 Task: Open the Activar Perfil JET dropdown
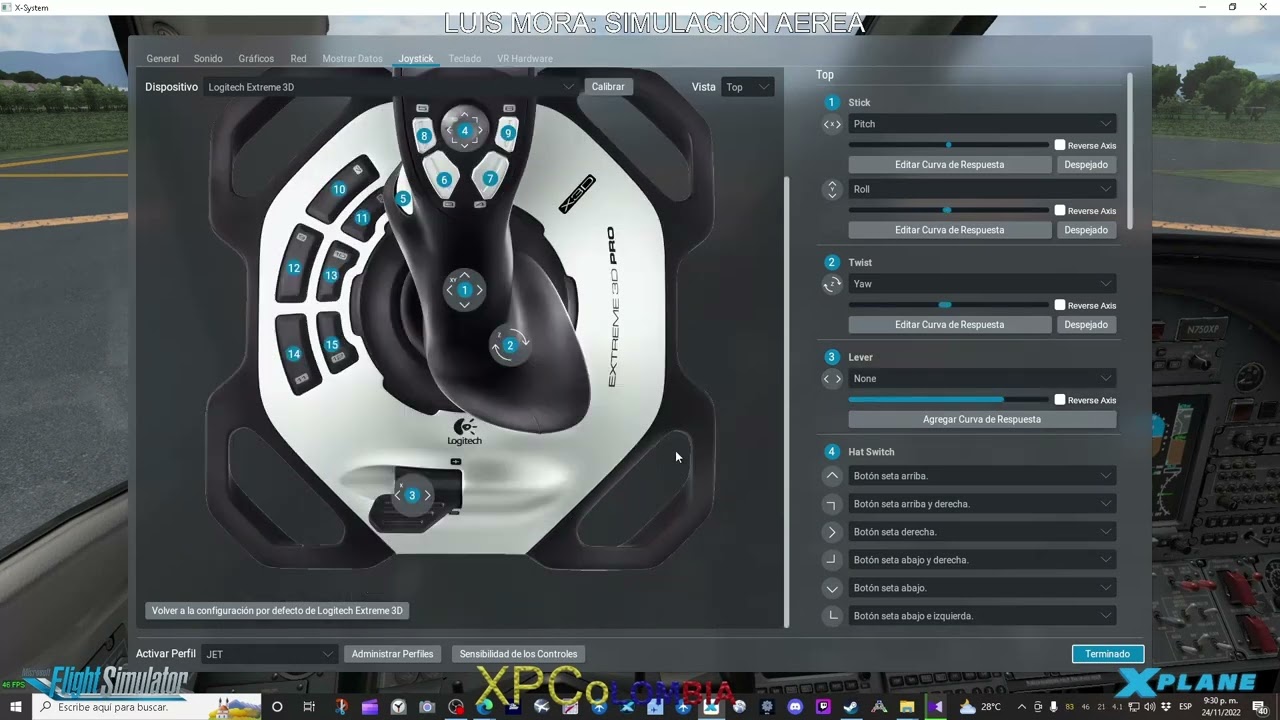pos(269,654)
